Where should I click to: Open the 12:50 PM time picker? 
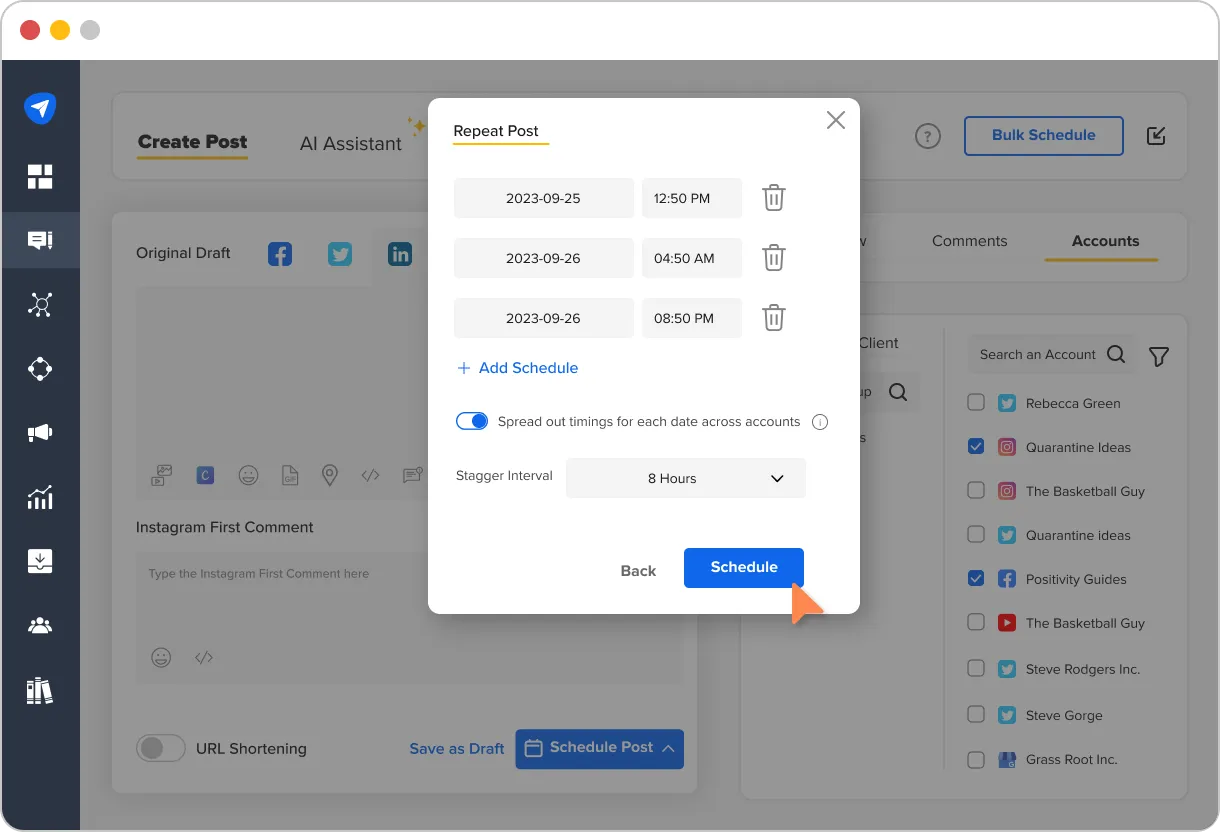(x=691, y=198)
